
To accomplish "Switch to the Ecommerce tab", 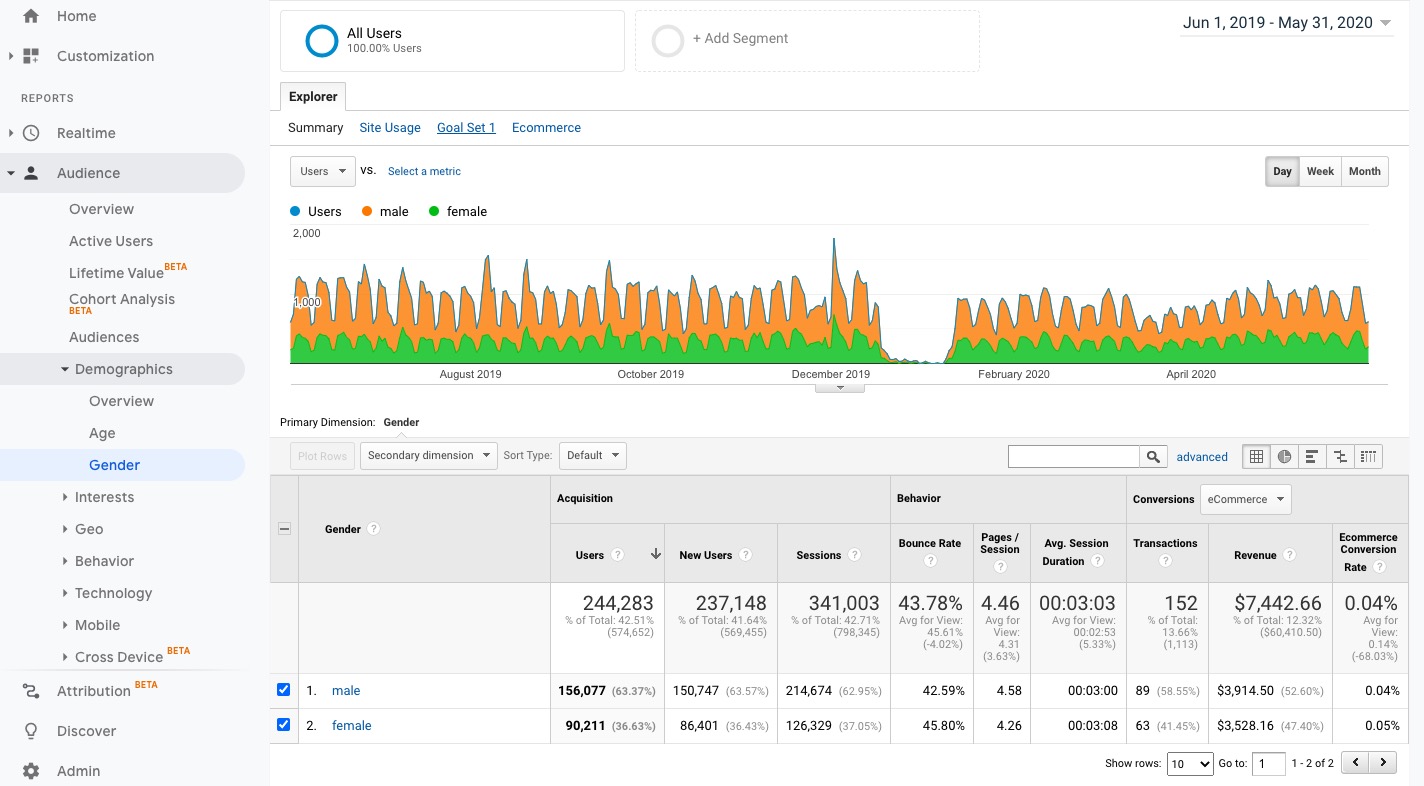I will click(546, 127).
